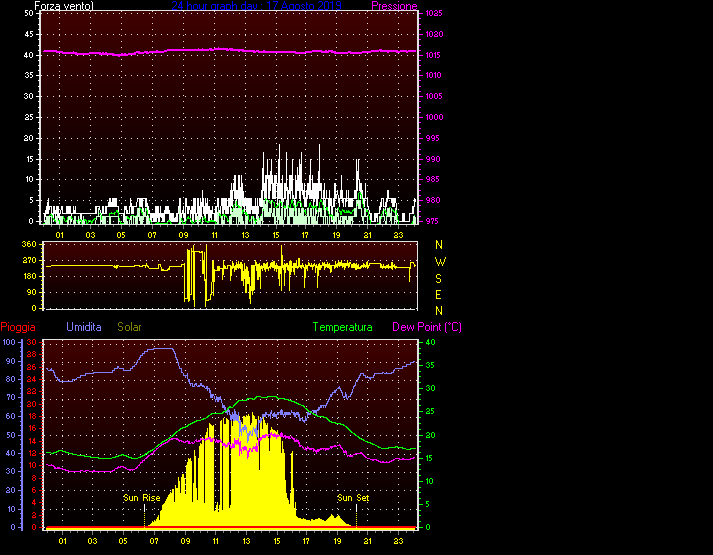Select the Umidita legend label

pos(85,327)
